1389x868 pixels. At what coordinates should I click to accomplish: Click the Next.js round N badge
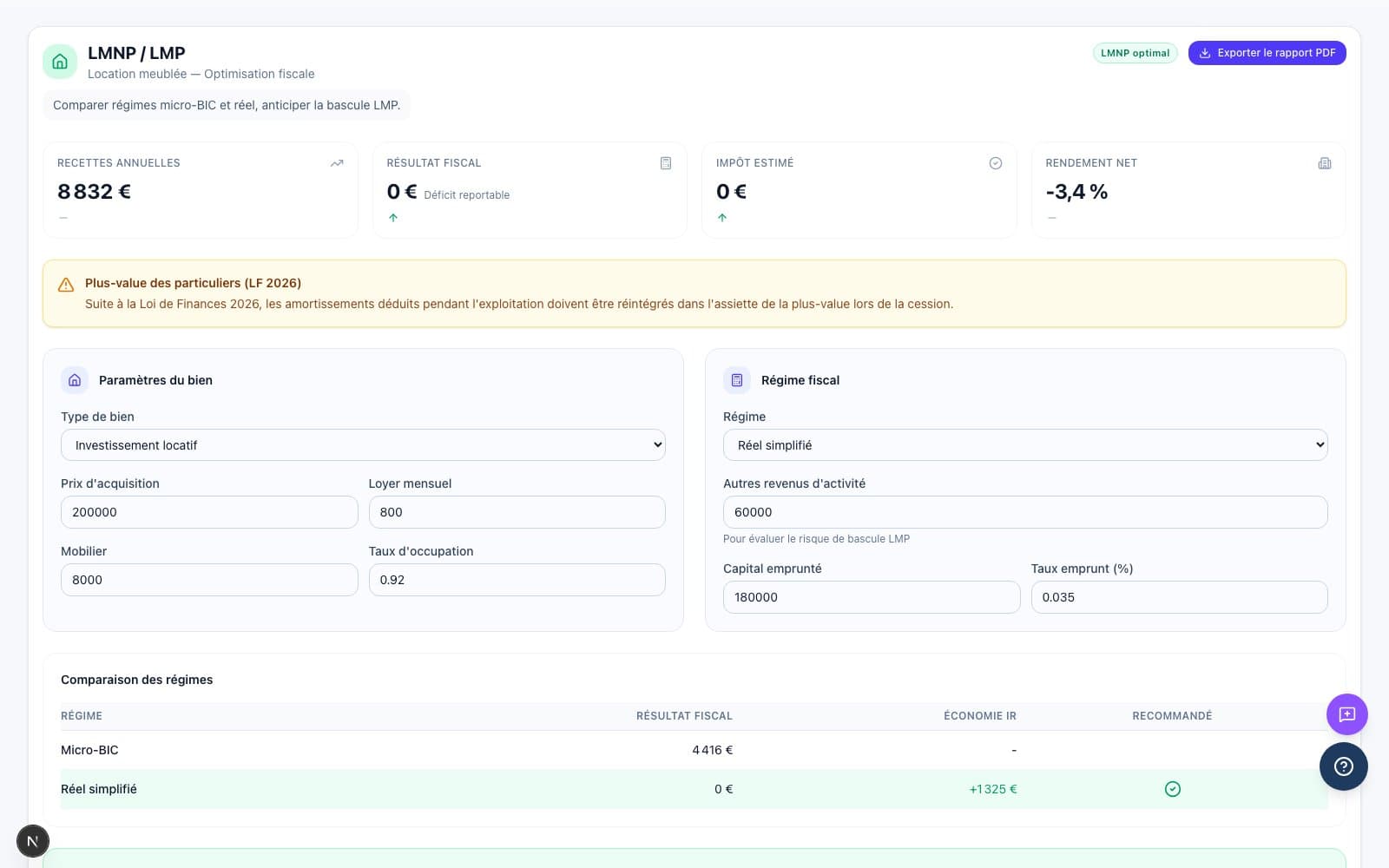33,841
